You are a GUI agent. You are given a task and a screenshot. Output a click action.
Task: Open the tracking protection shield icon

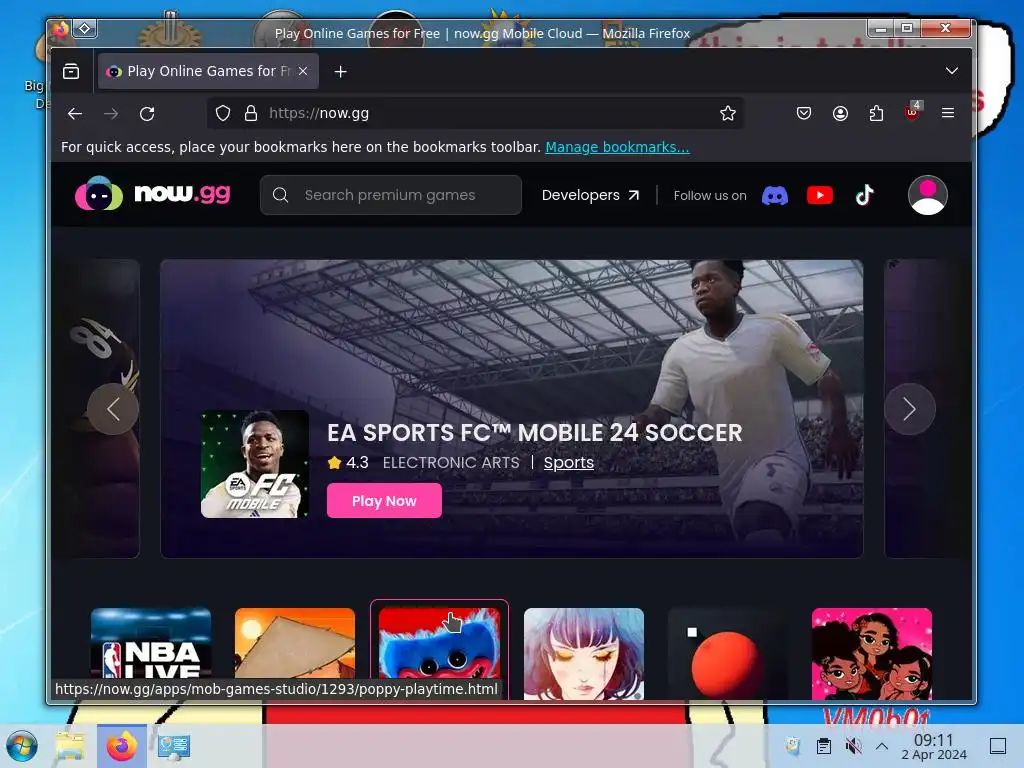point(223,114)
